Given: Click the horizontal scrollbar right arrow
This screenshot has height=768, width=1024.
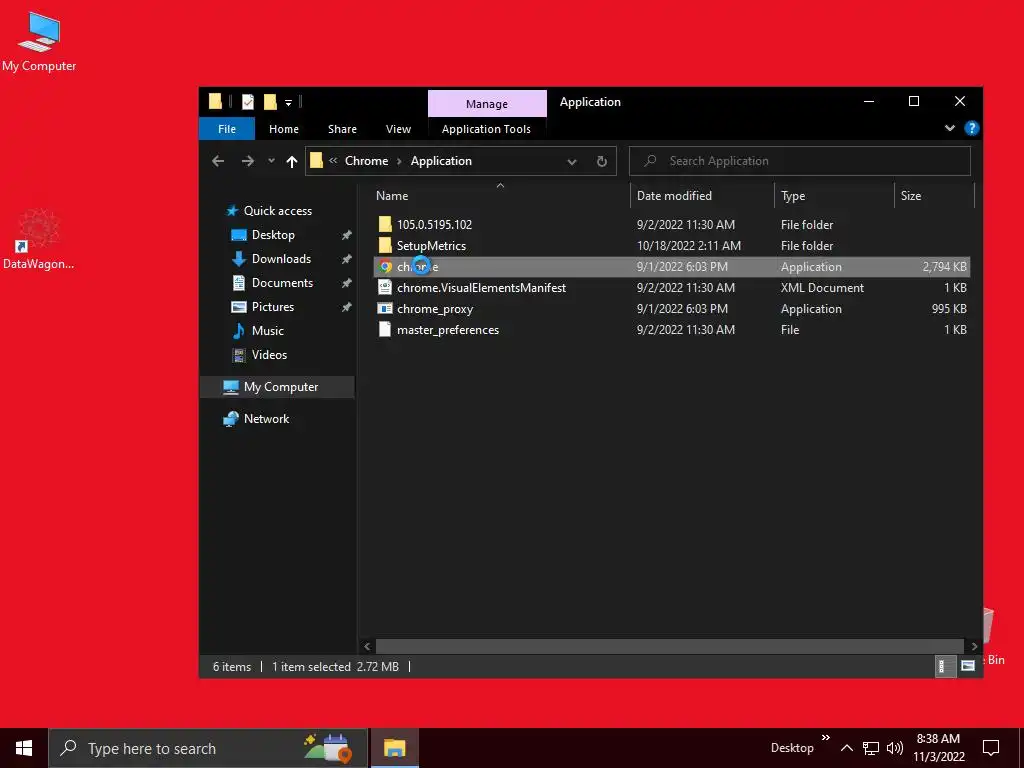Looking at the screenshot, I should (x=974, y=647).
